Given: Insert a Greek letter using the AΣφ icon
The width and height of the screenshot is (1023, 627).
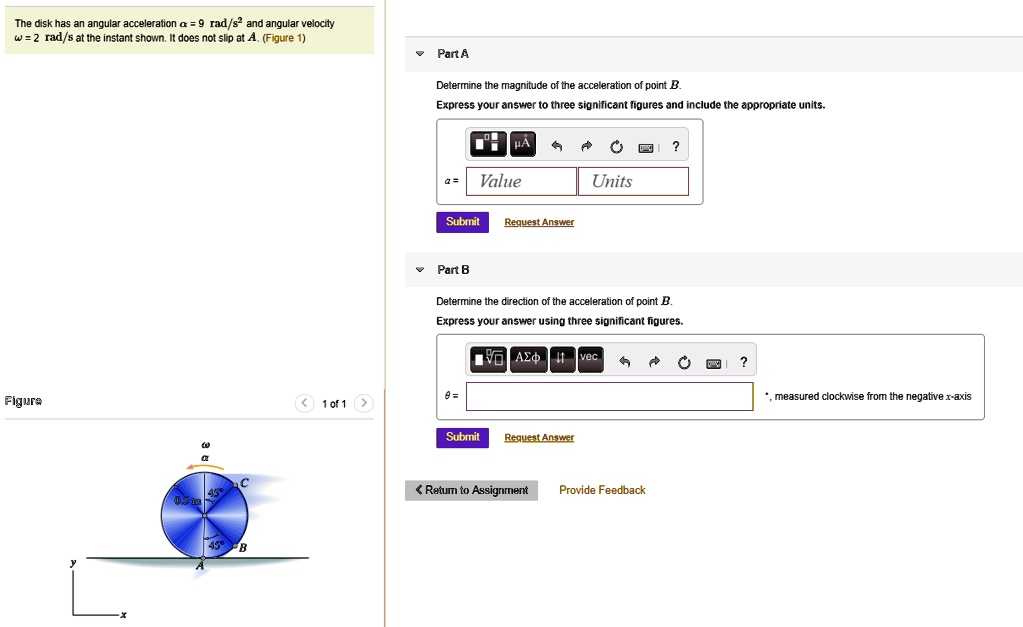Looking at the screenshot, I should [528, 359].
